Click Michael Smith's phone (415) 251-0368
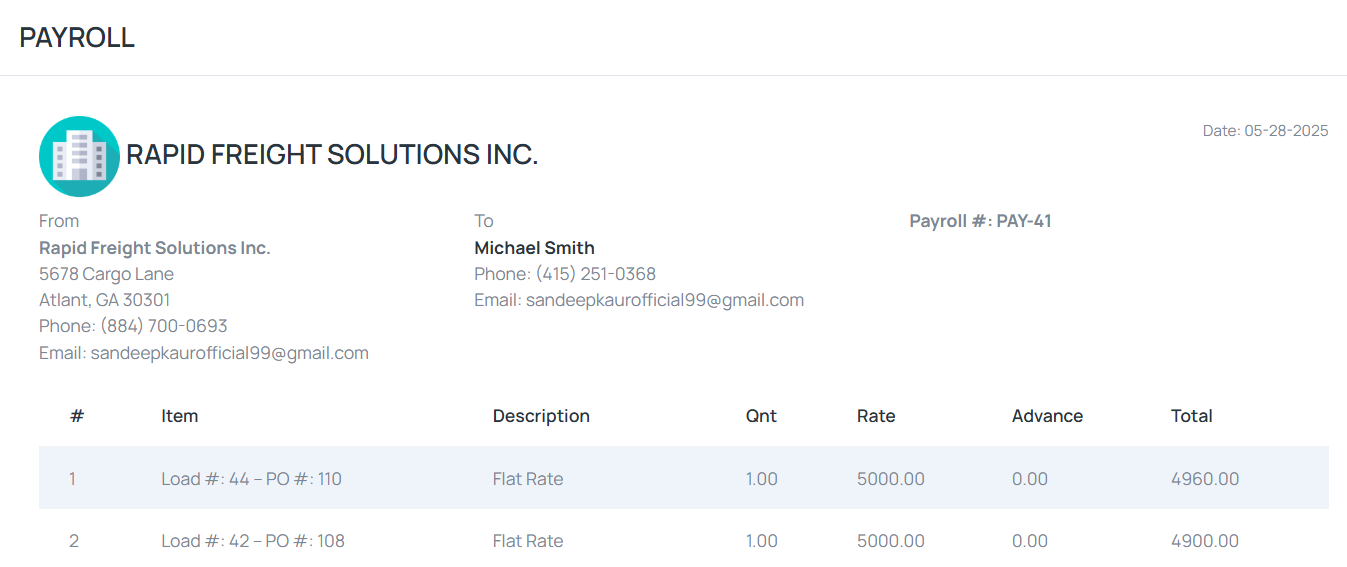 click(x=565, y=274)
